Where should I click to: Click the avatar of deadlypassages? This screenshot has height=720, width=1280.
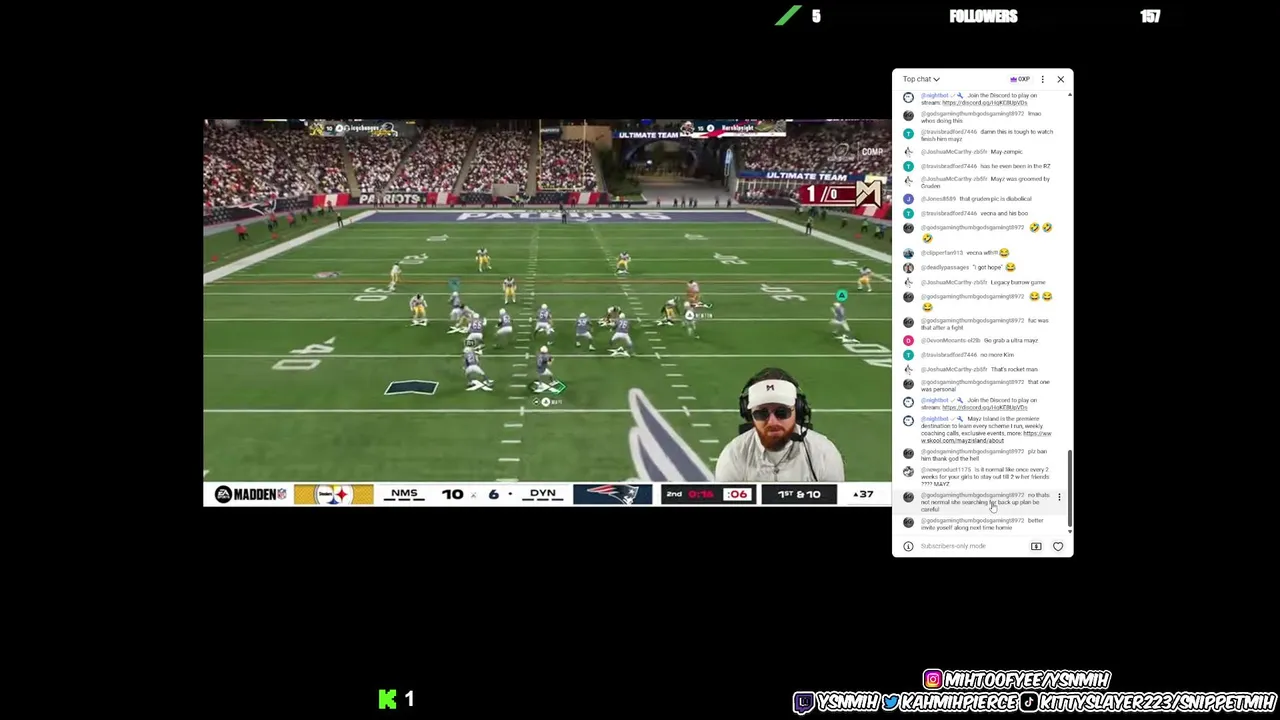(908, 267)
